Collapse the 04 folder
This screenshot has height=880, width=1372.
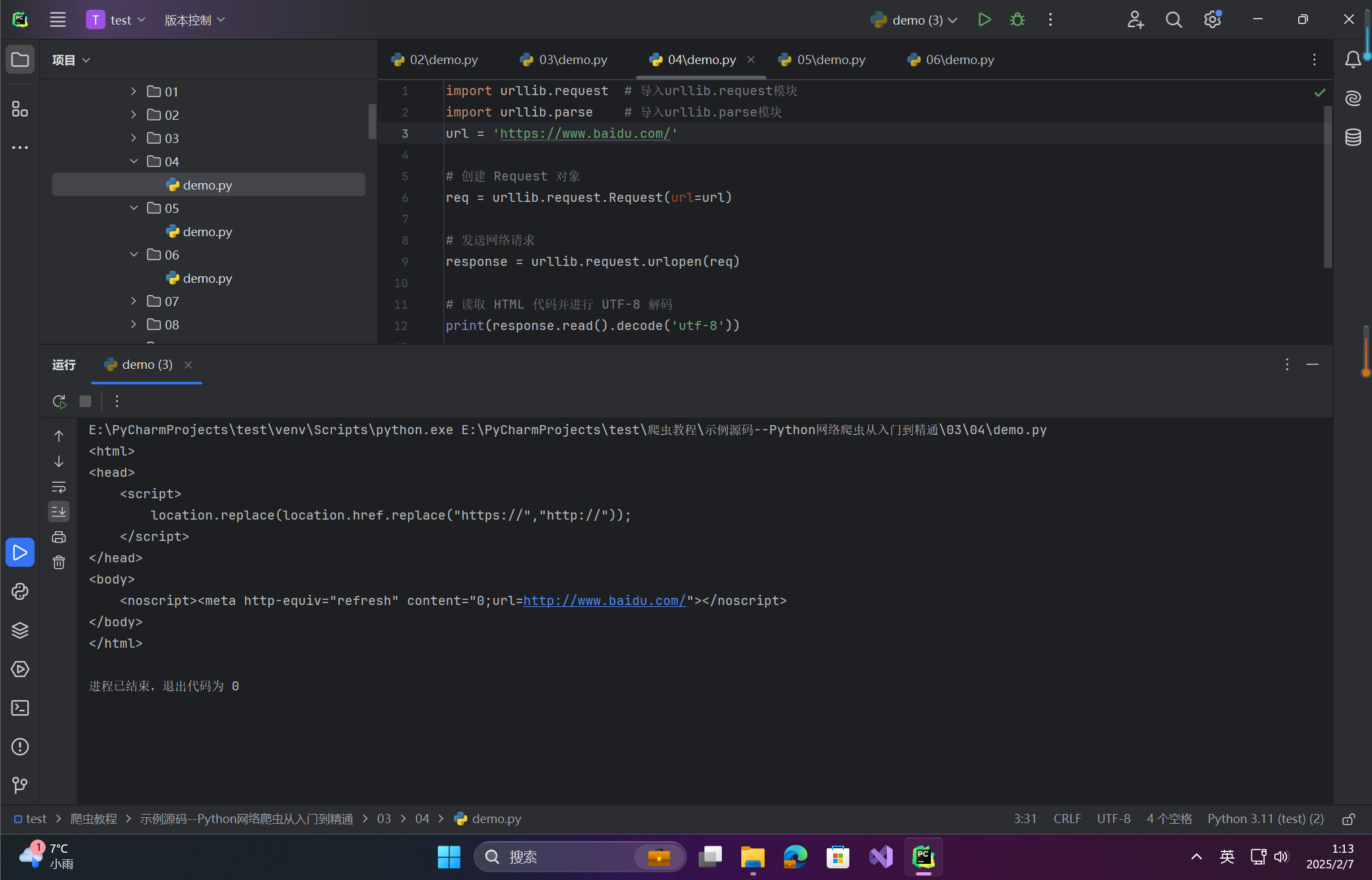(133, 161)
